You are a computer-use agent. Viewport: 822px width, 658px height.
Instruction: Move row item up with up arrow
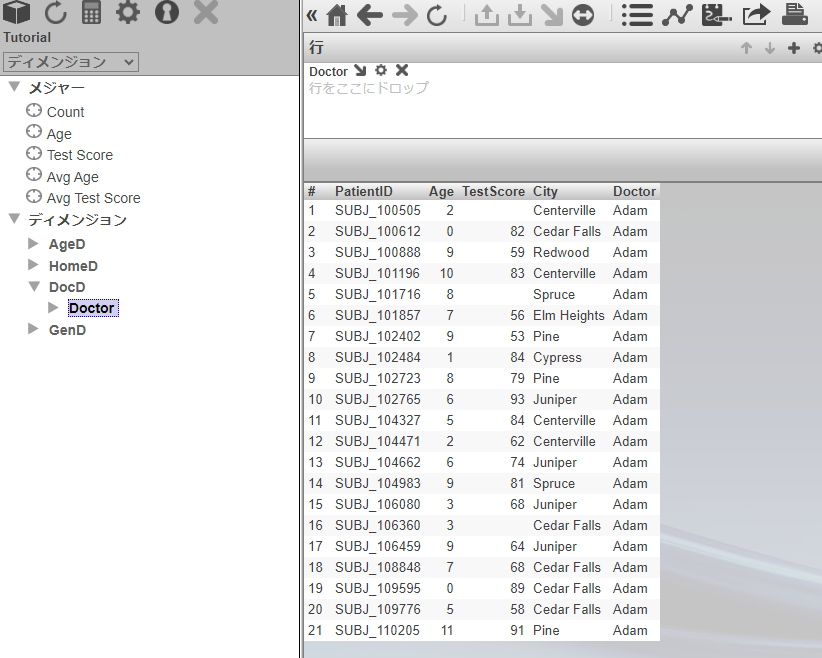[x=746, y=48]
